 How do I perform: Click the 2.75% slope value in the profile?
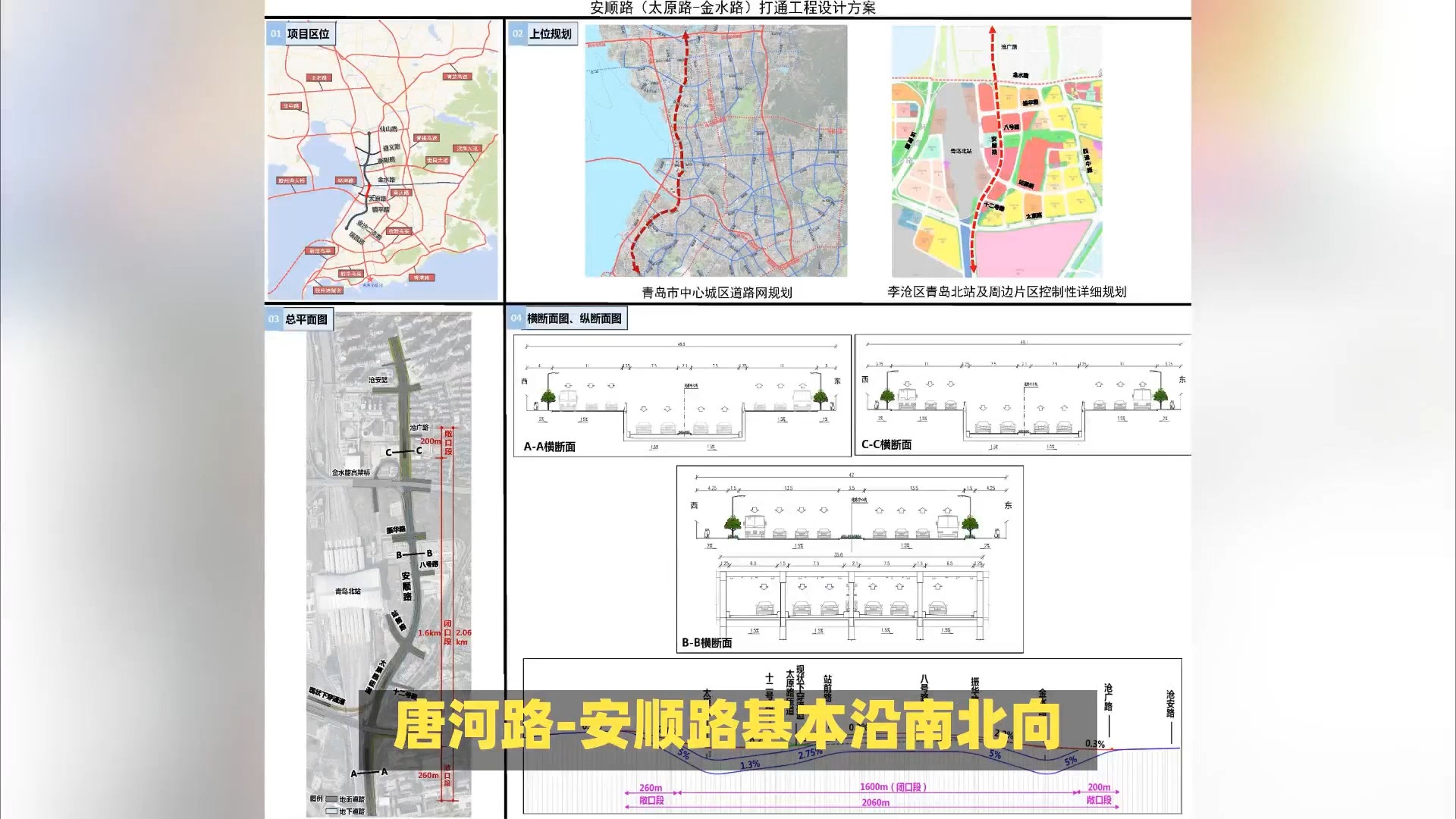tap(810, 754)
